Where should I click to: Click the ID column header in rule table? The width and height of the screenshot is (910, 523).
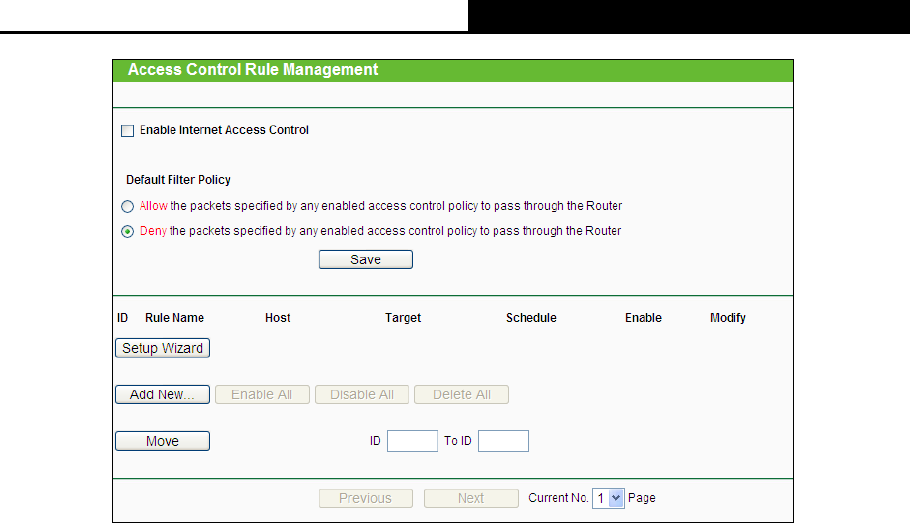[122, 318]
